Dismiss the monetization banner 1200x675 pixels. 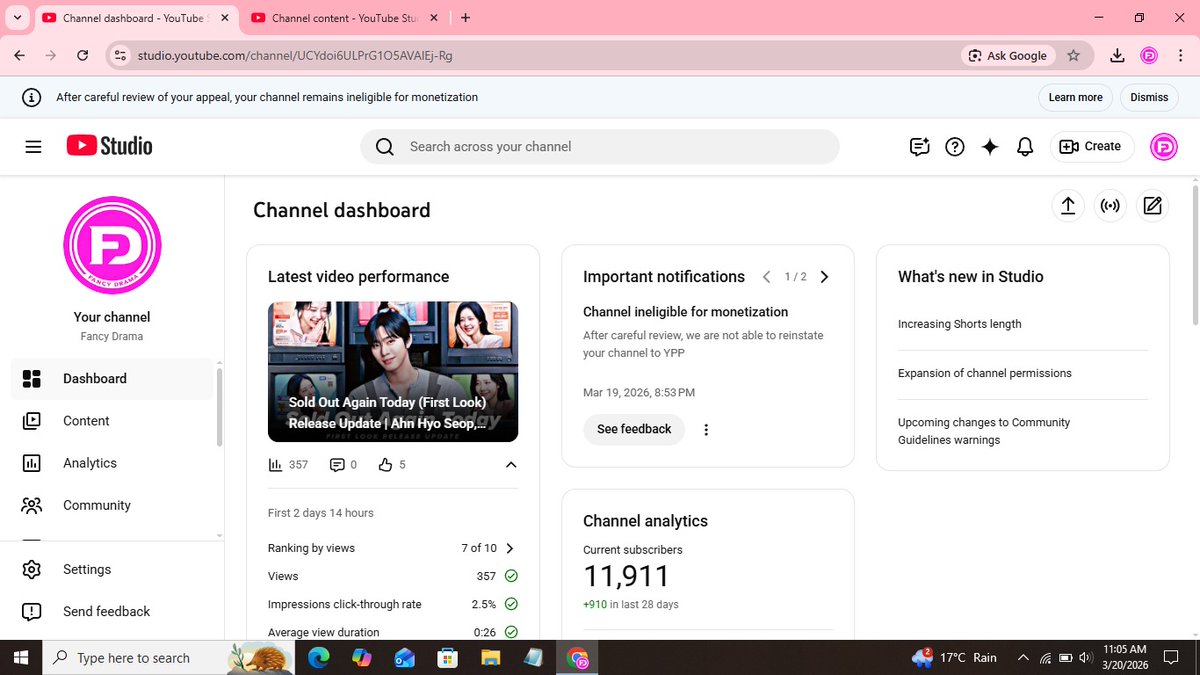coord(1149,97)
